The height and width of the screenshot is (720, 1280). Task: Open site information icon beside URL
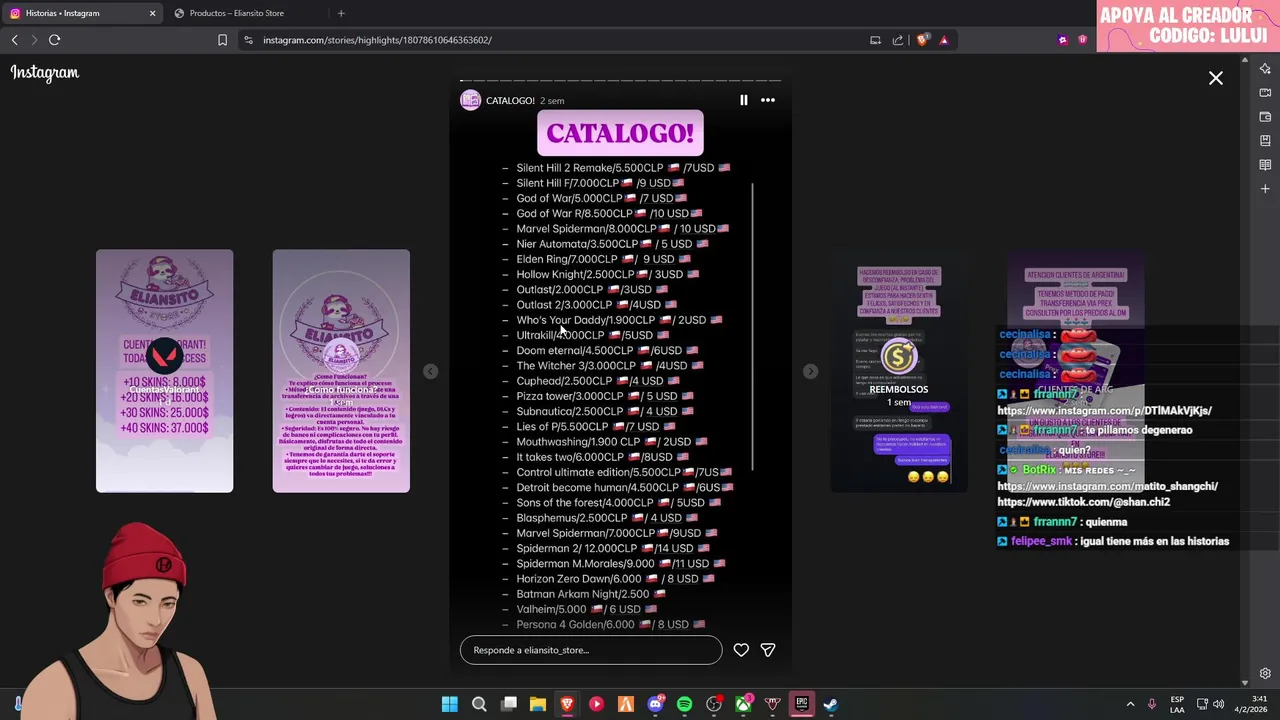tap(248, 40)
